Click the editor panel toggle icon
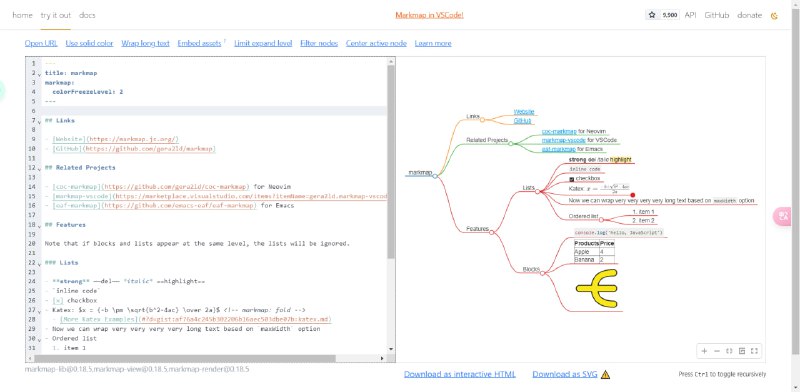The width and height of the screenshot is (800, 392). pos(742,351)
